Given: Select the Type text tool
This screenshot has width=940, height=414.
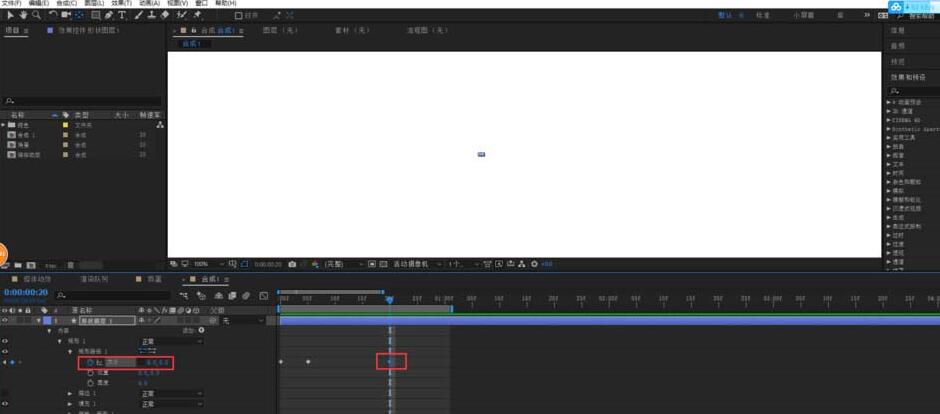Looking at the screenshot, I should click(x=122, y=14).
